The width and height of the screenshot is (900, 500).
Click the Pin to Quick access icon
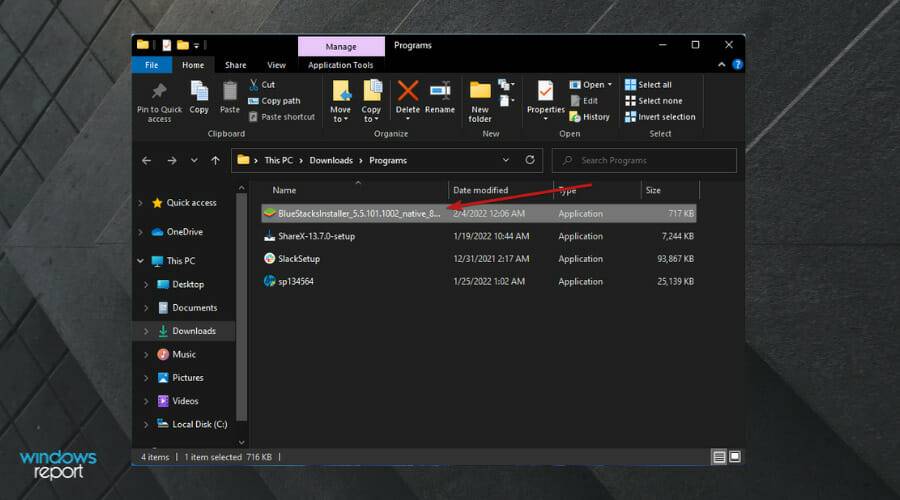159,92
